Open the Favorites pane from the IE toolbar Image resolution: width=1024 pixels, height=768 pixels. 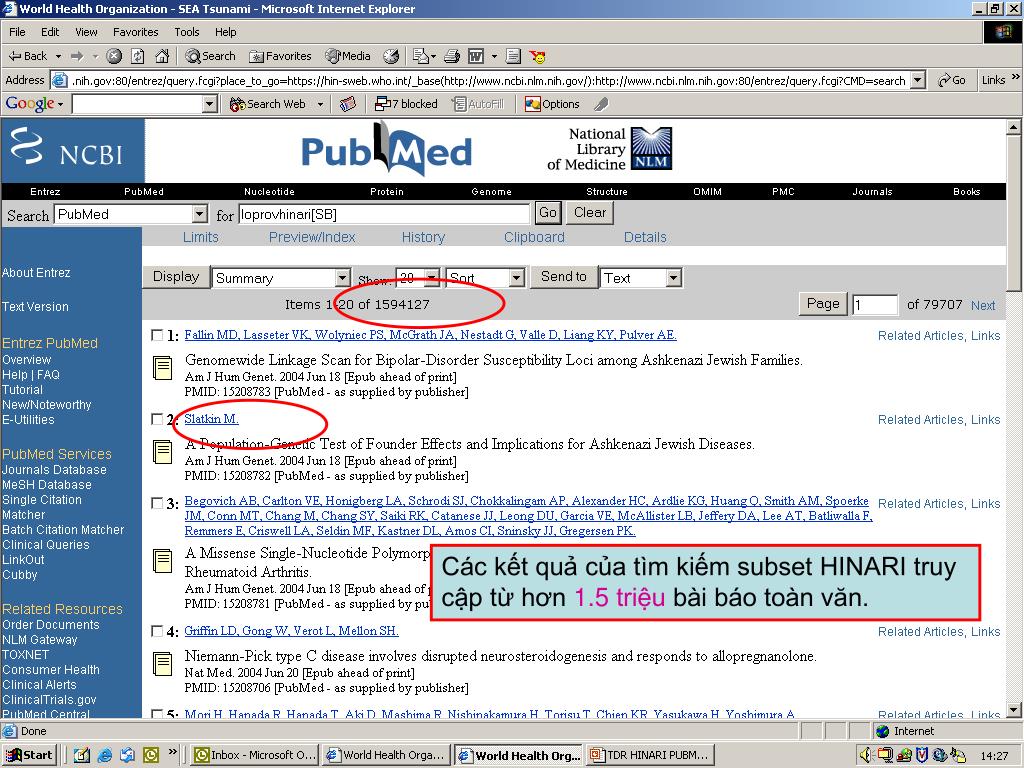click(x=280, y=56)
